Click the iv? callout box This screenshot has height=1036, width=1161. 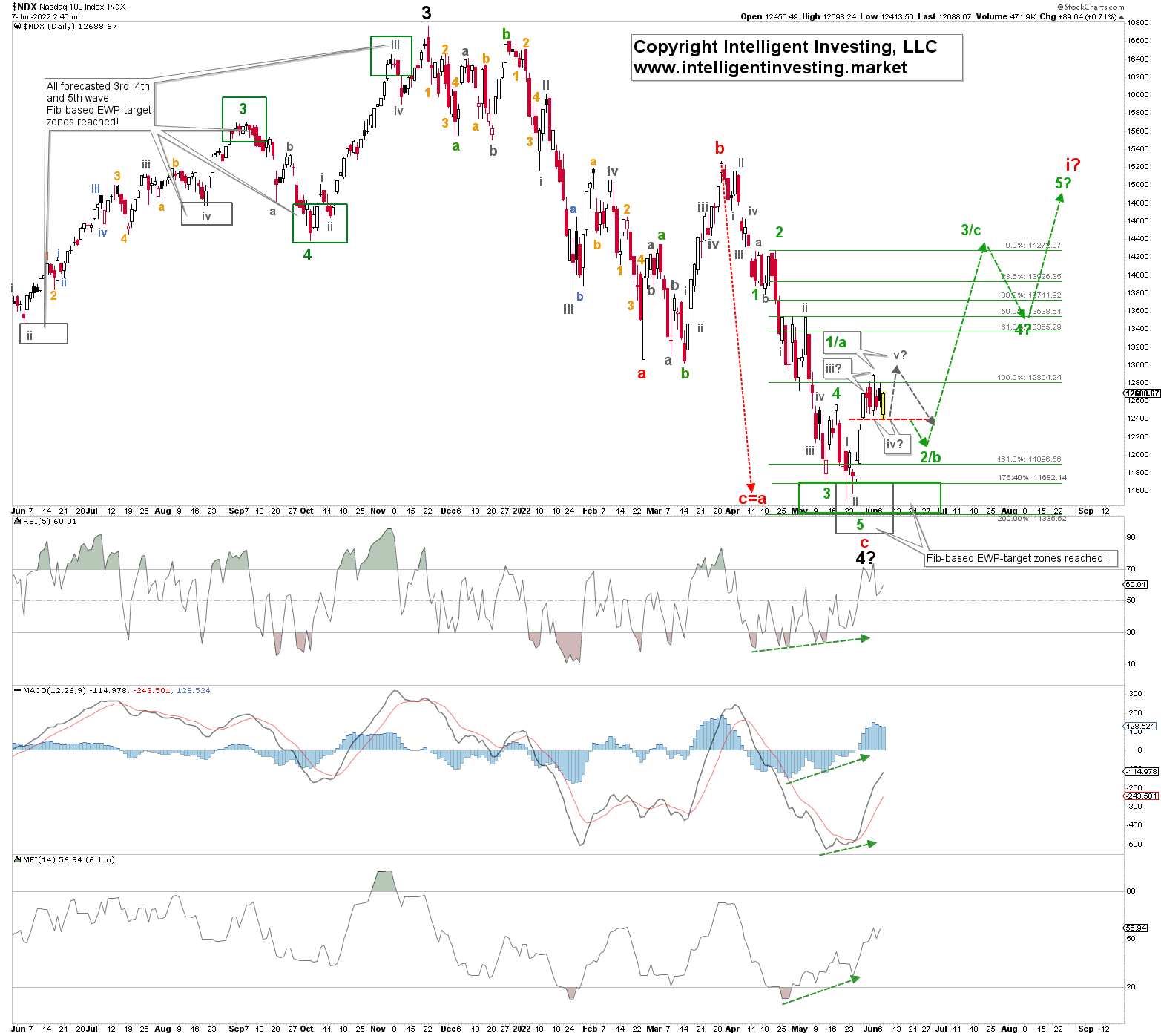point(896,445)
